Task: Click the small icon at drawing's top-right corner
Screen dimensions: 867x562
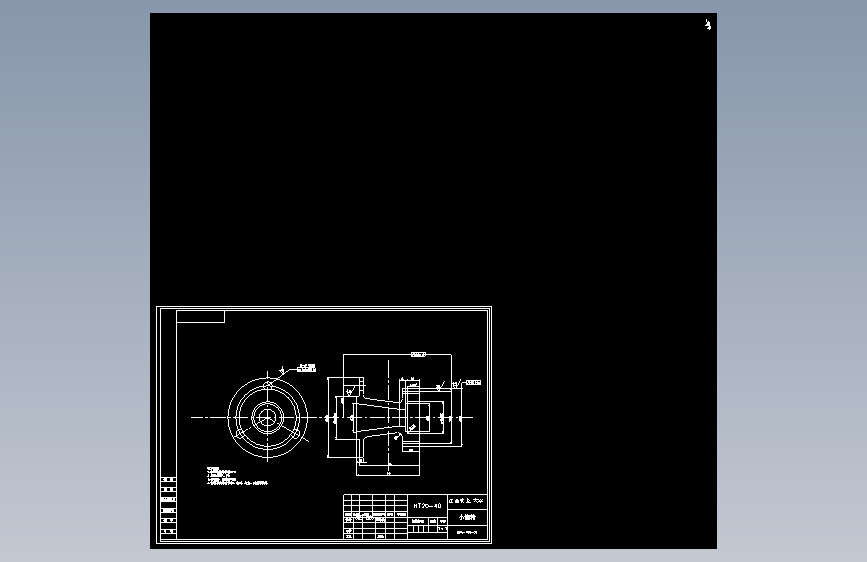Action: click(708, 24)
